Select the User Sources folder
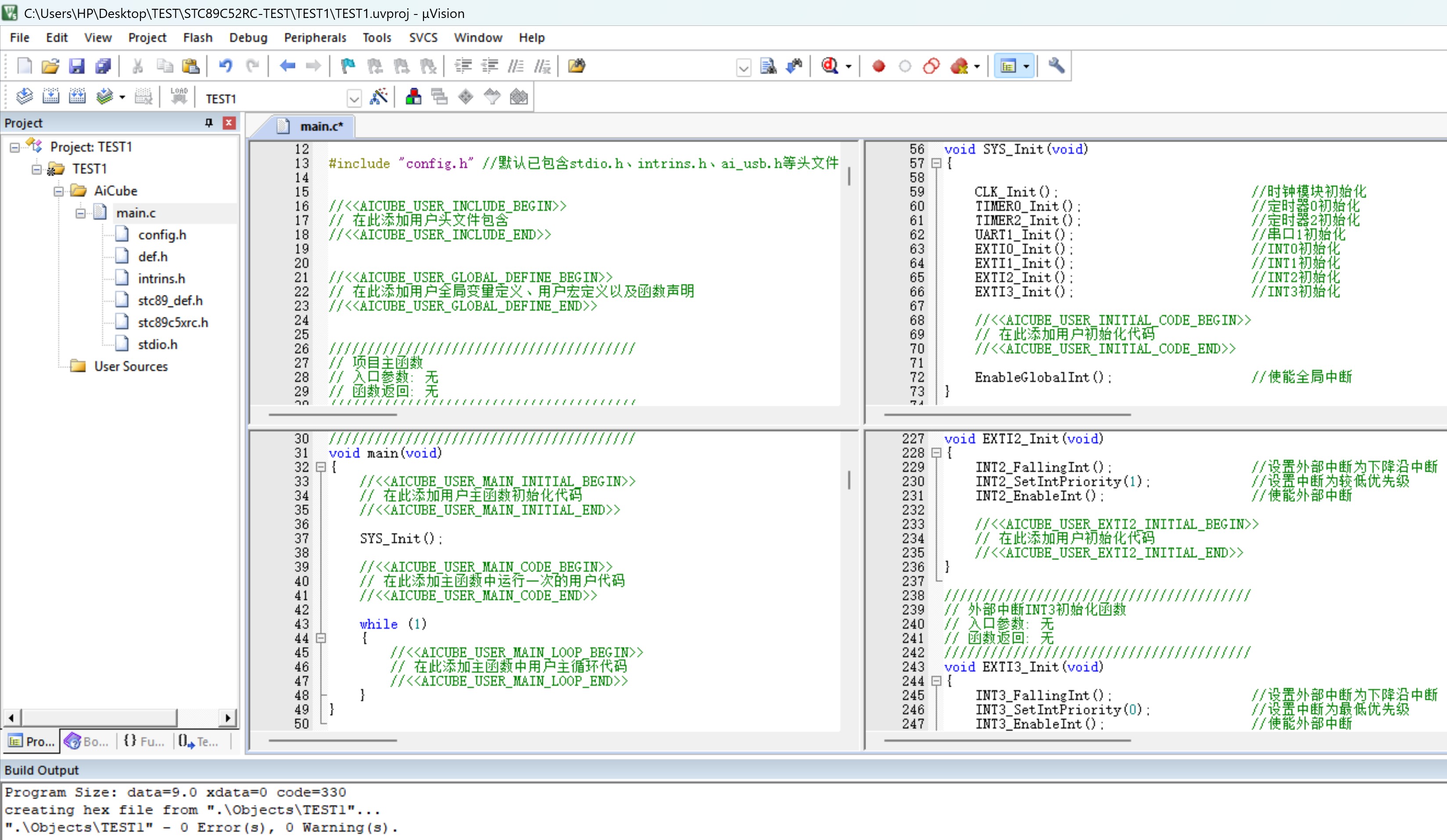The width and height of the screenshot is (1447, 840). click(x=130, y=366)
